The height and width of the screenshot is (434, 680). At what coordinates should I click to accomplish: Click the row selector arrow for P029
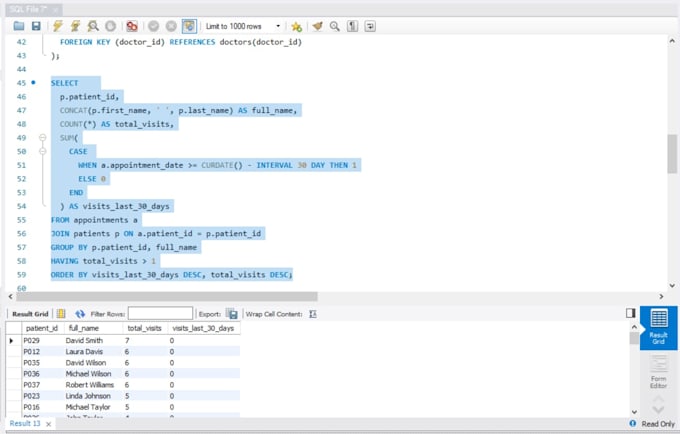(x=12, y=340)
